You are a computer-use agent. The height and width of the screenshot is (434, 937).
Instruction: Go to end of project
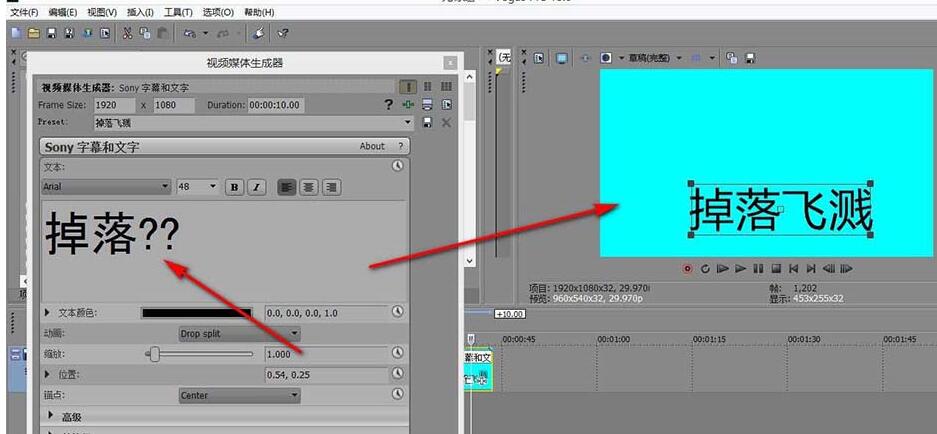tap(811, 269)
